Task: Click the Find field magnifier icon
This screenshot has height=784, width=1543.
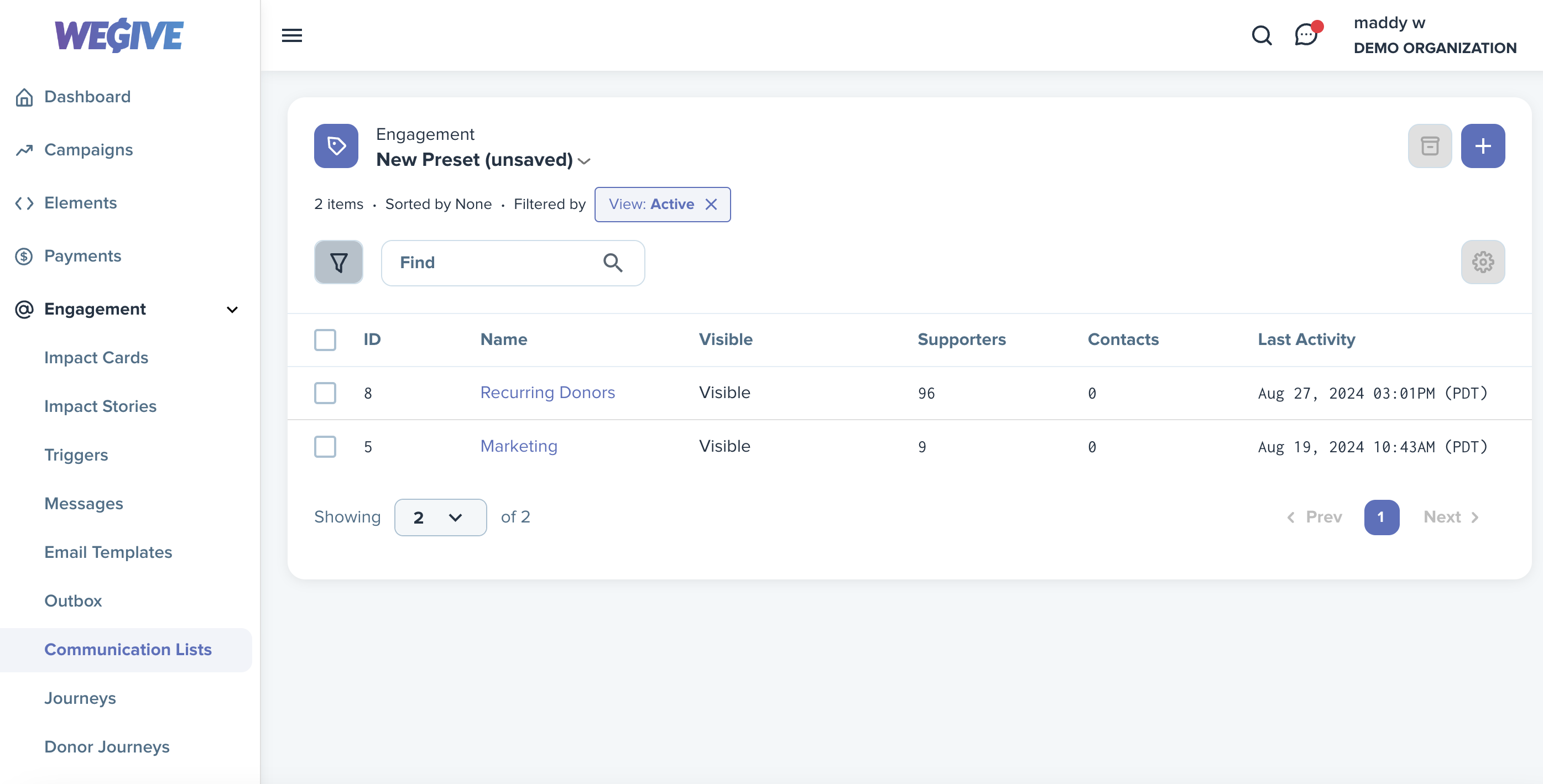Action: pyautogui.click(x=612, y=262)
